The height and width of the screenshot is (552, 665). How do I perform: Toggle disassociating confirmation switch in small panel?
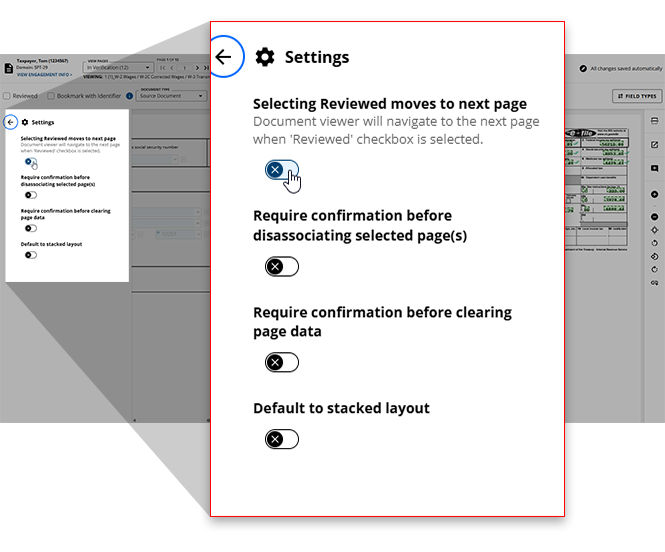point(31,195)
